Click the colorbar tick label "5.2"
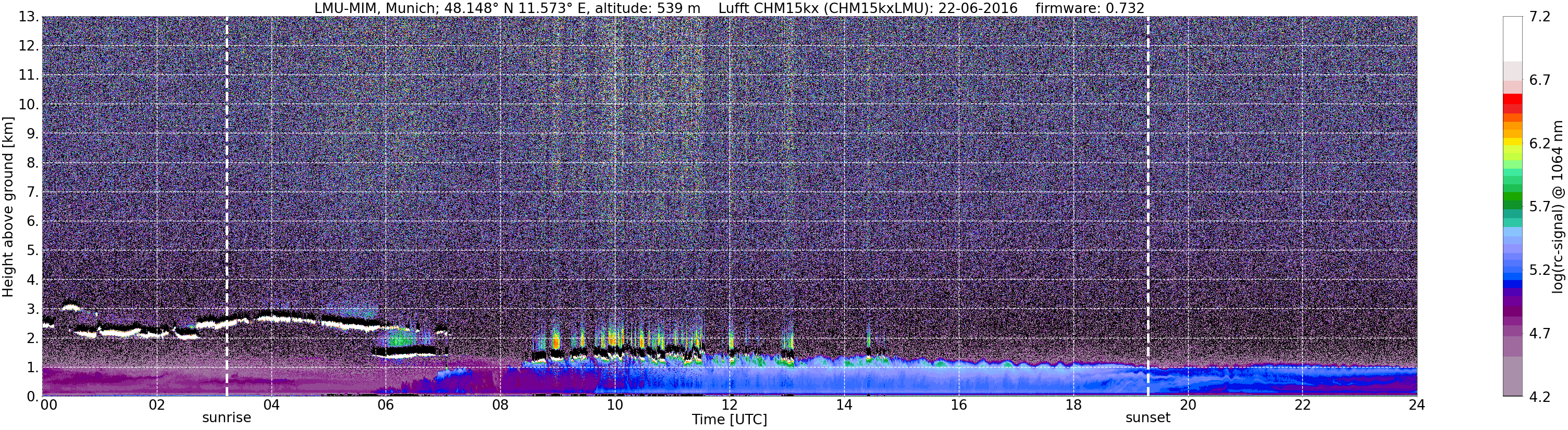The width and height of the screenshot is (1568, 430). [x=1540, y=270]
